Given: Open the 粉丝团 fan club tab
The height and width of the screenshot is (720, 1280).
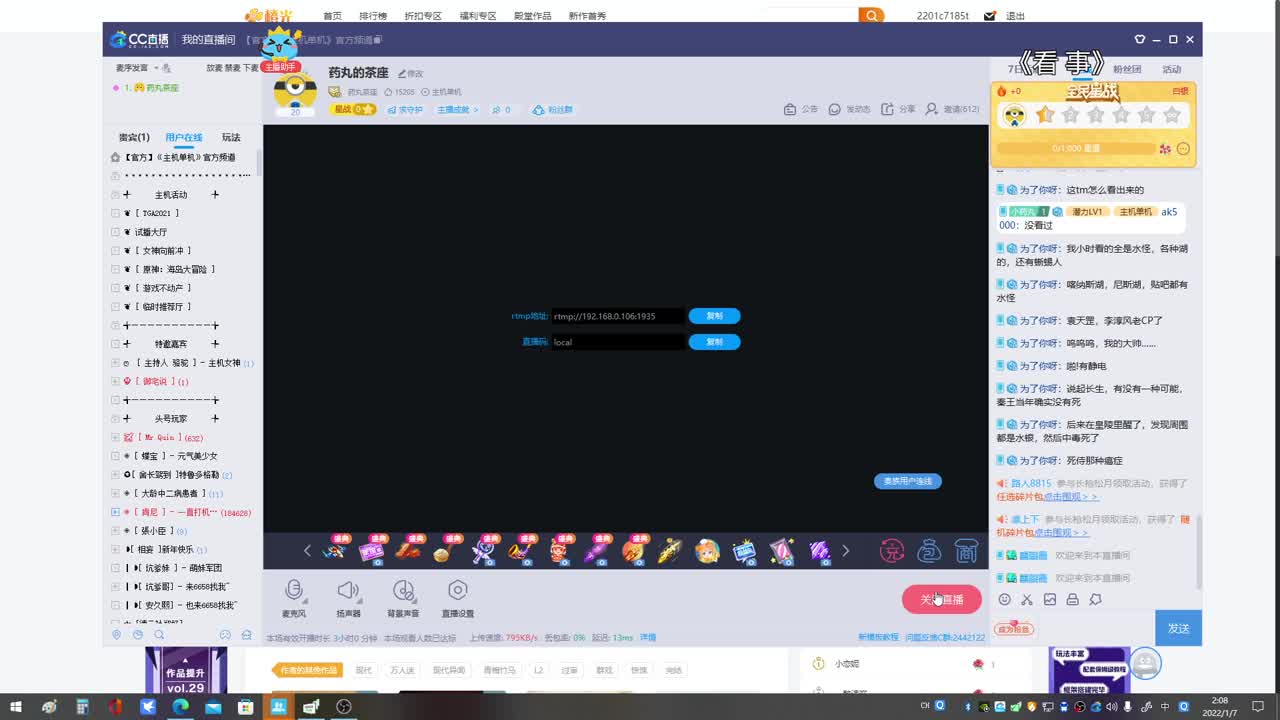Looking at the screenshot, I should tap(1127, 69).
